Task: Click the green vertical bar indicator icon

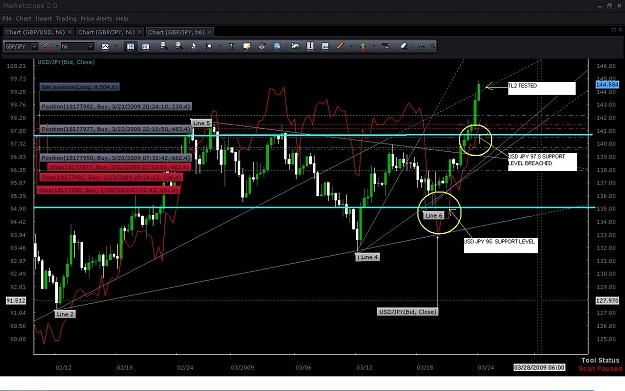Action: [x=231, y=46]
